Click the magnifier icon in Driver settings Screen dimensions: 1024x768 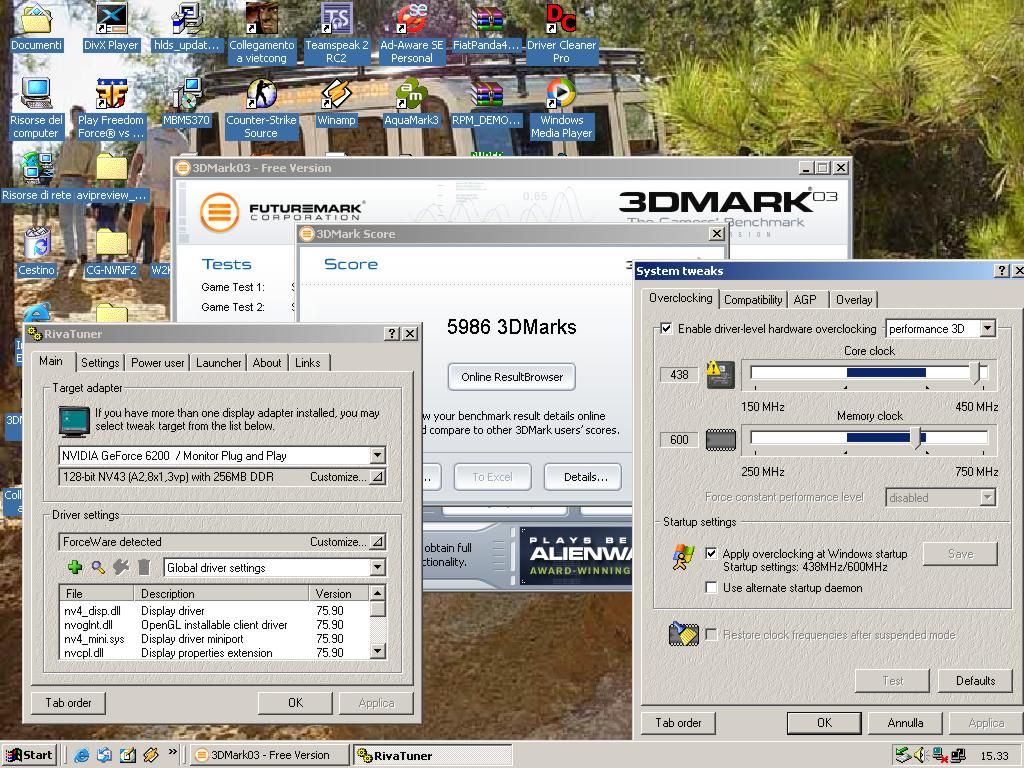pos(98,567)
